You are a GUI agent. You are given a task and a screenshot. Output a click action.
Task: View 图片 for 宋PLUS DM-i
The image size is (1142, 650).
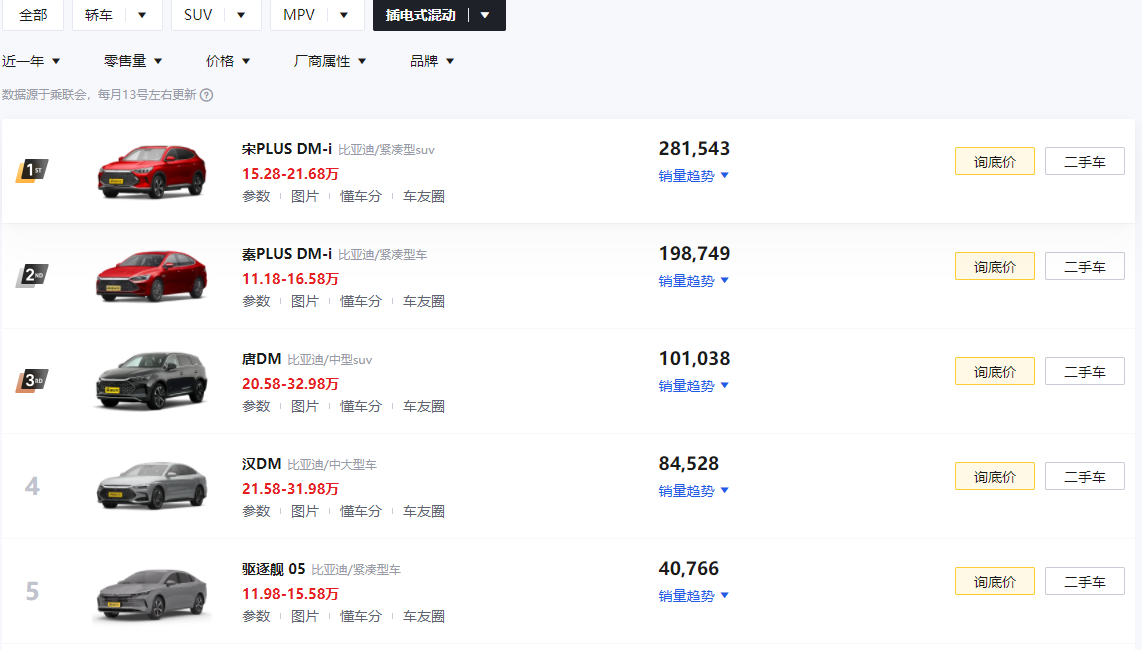click(304, 196)
